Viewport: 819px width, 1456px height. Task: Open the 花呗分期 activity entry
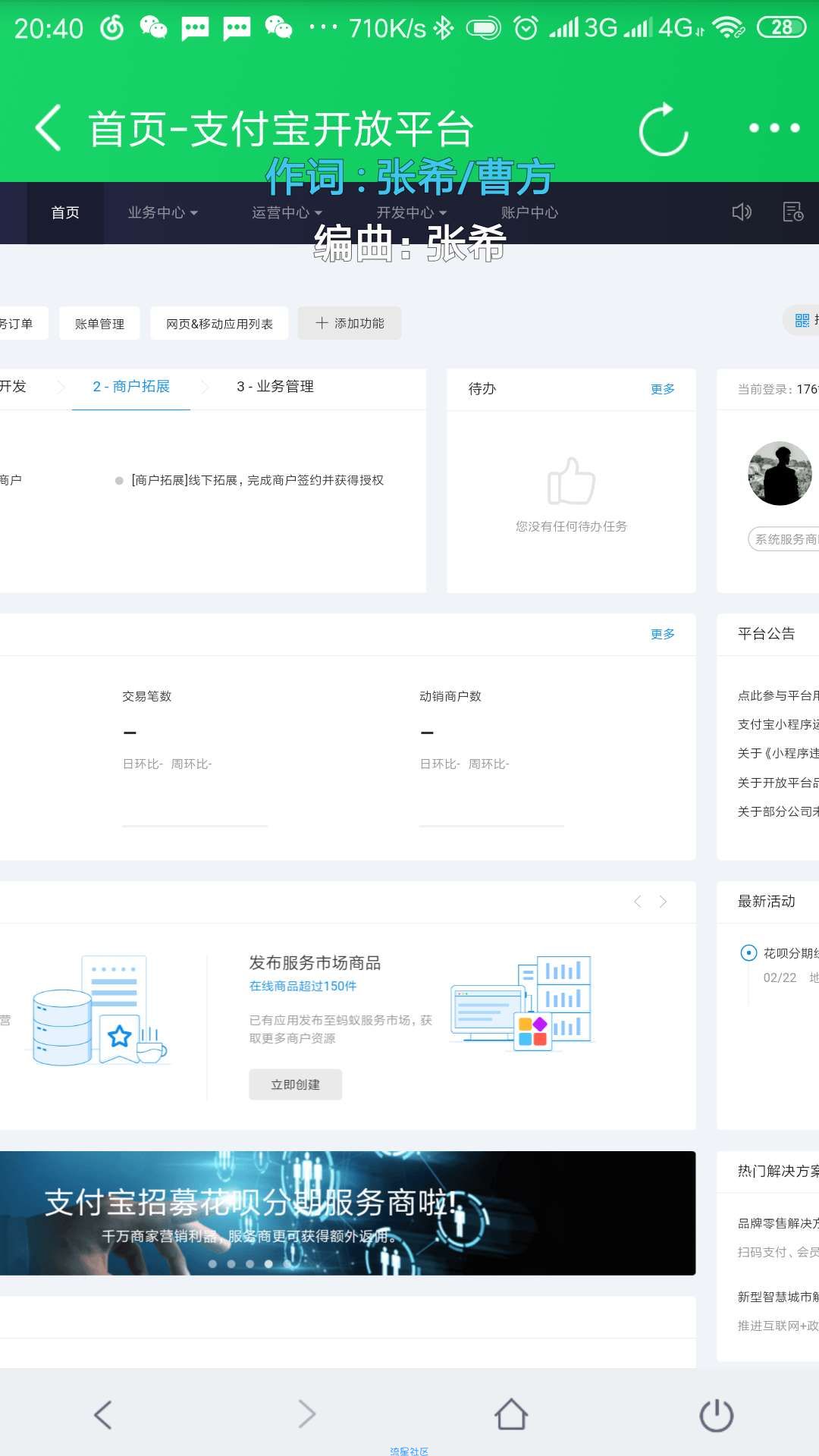(x=791, y=953)
